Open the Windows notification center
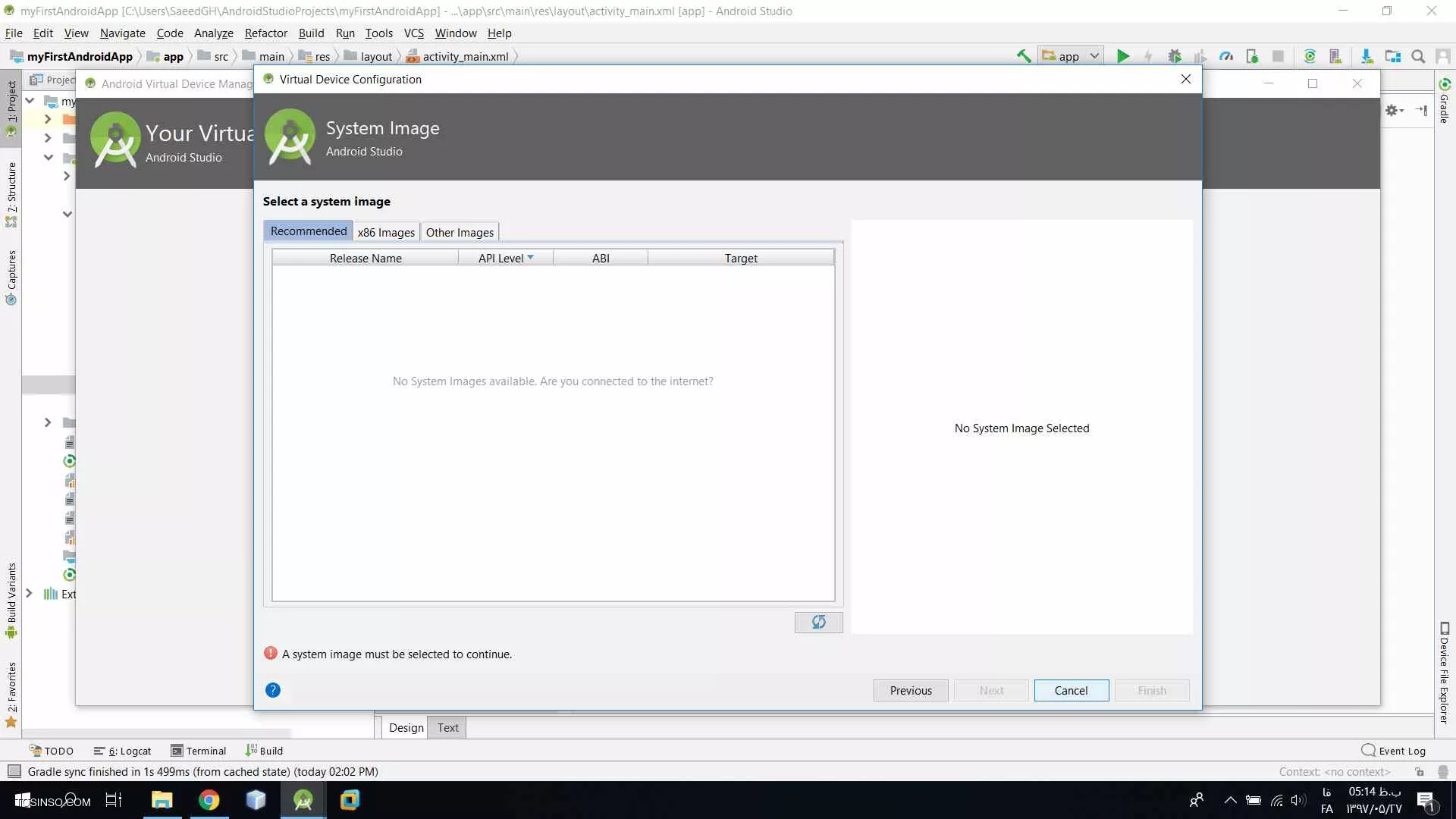The image size is (1456, 819). [1426, 801]
